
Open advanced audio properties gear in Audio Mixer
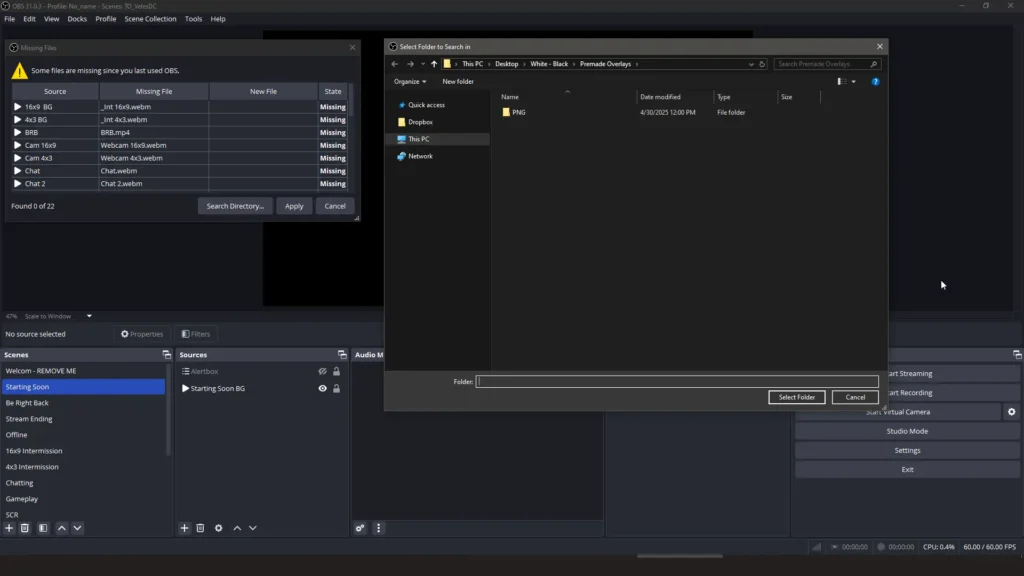360,528
